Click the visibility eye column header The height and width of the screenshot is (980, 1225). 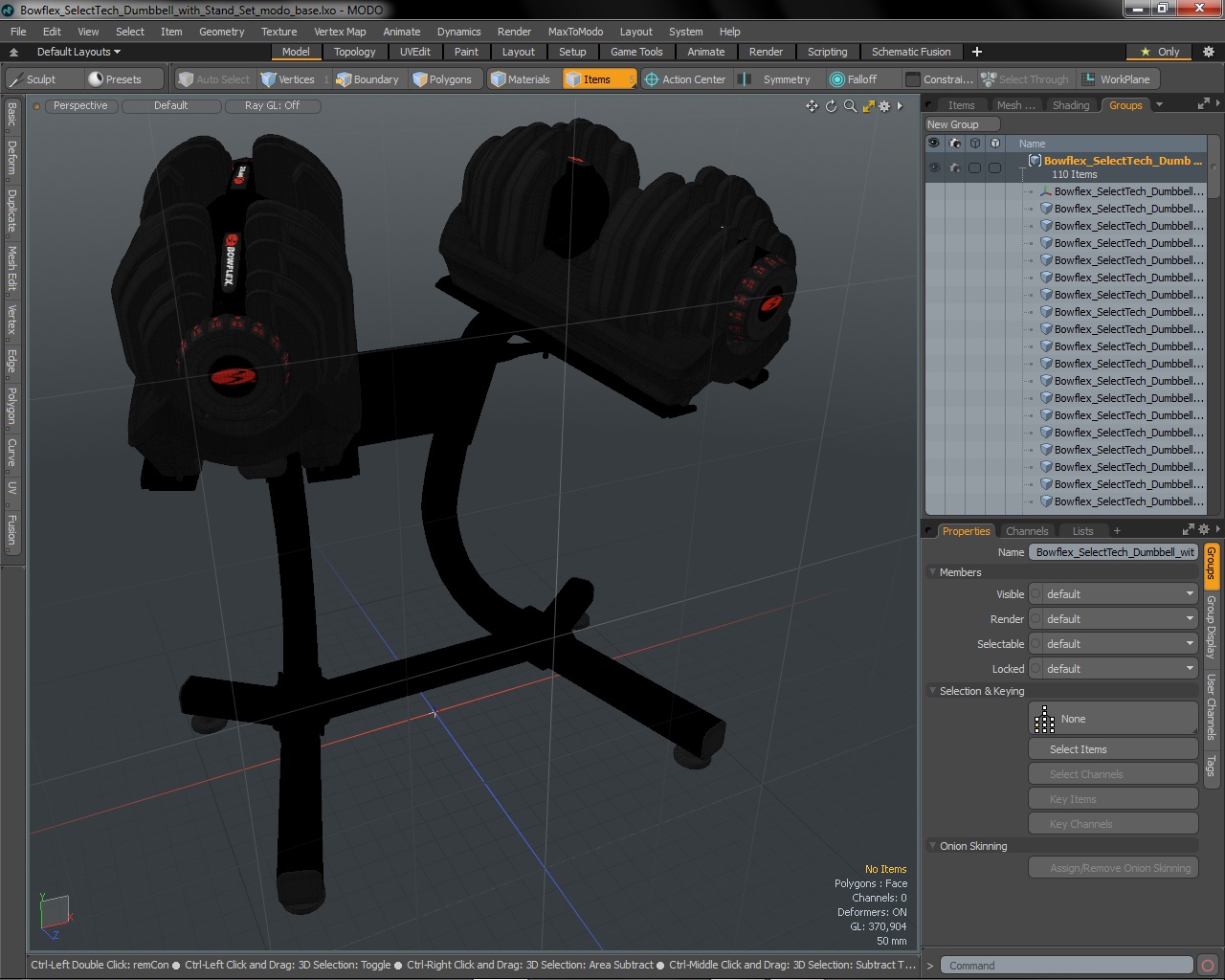coord(934,144)
